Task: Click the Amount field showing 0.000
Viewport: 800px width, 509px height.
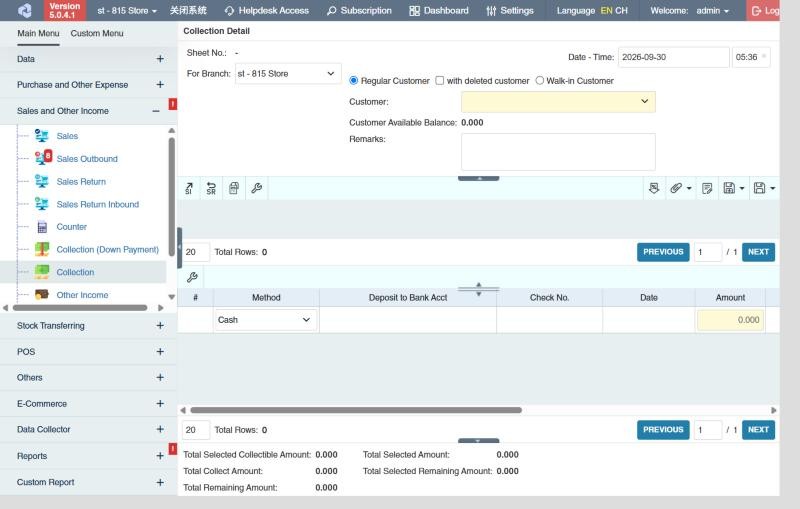Action: (x=730, y=320)
